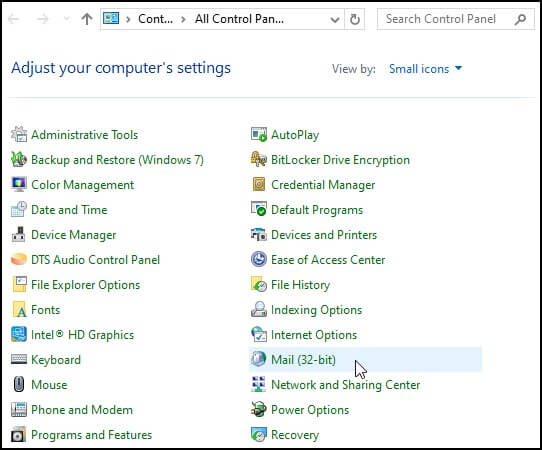Click the Control Panel address bar icon
This screenshot has height=450, width=542.
(x=111, y=18)
